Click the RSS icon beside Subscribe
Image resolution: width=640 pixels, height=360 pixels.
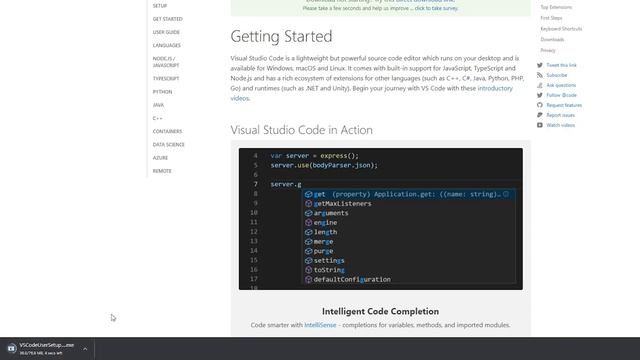click(540, 75)
